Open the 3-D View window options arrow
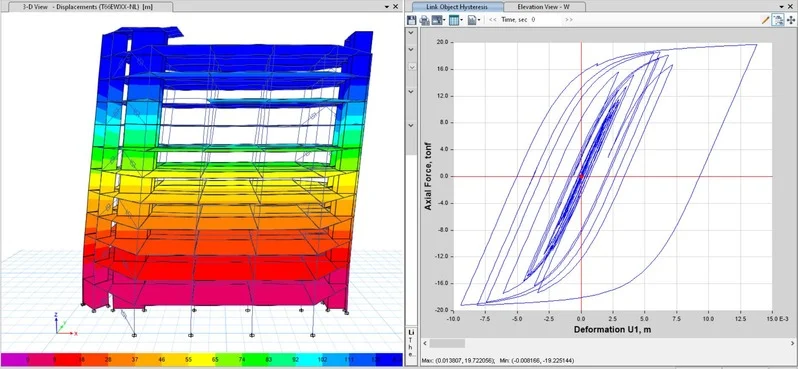798x369 pixels. (386, 7)
